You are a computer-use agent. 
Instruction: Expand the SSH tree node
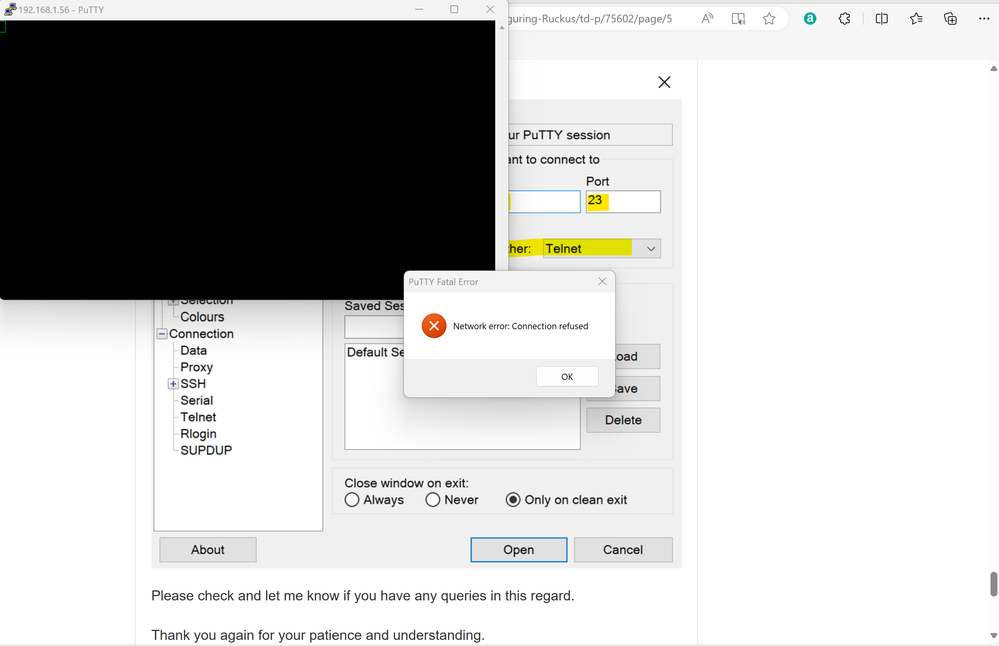point(173,384)
